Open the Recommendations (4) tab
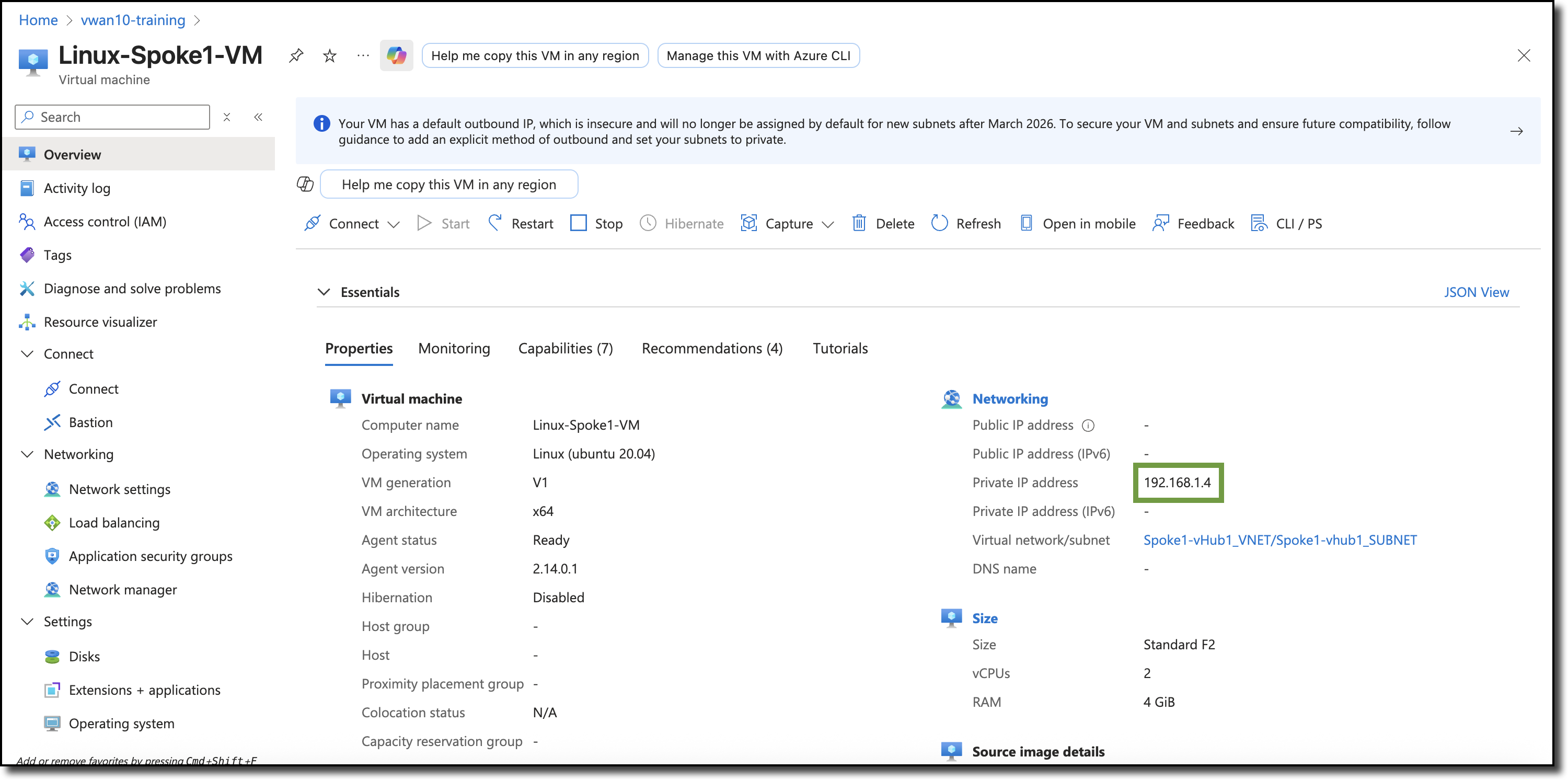The width and height of the screenshot is (1568, 780). (711, 348)
